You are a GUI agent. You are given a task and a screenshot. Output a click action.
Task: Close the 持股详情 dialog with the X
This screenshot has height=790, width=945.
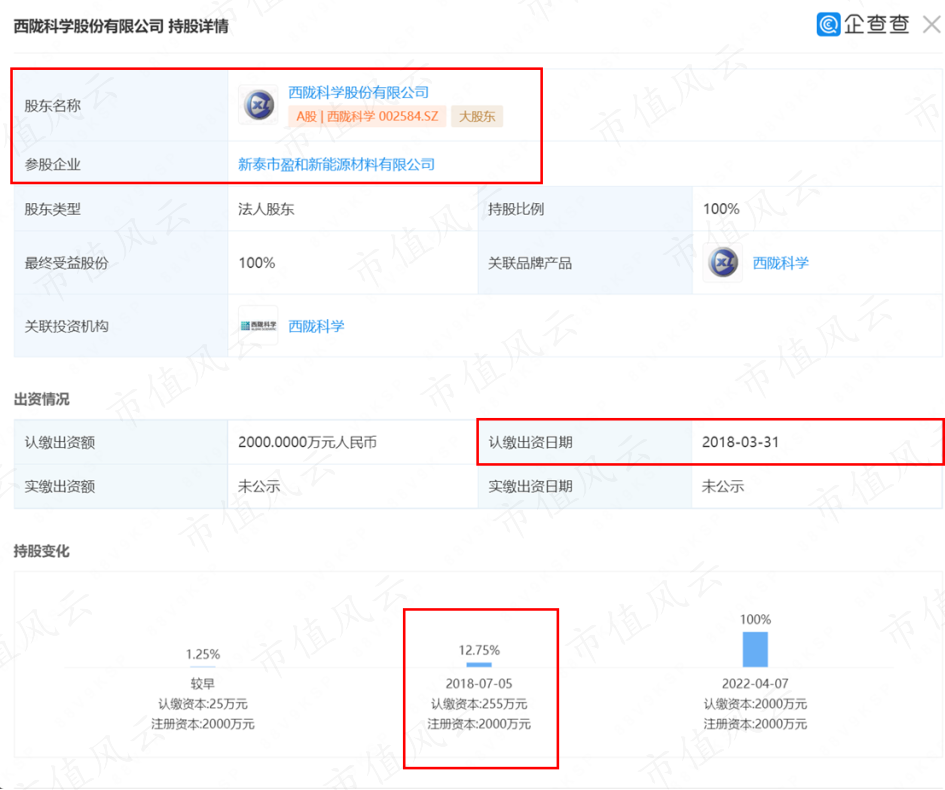click(932, 25)
